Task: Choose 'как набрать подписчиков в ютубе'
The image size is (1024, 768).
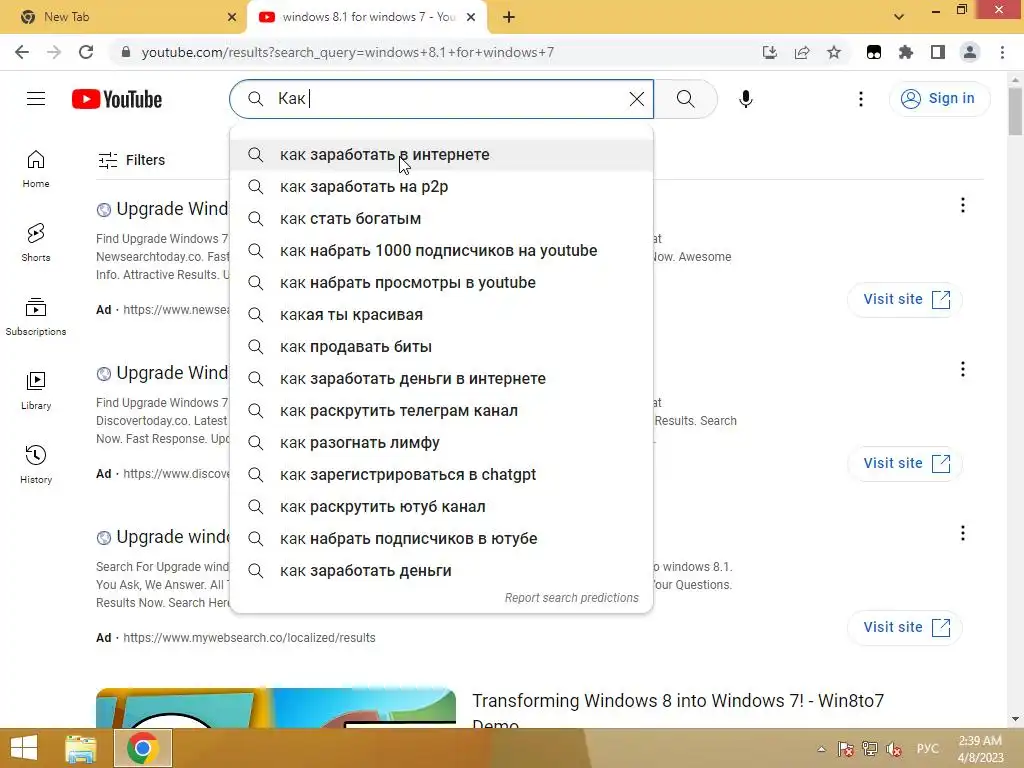Action: point(441,539)
